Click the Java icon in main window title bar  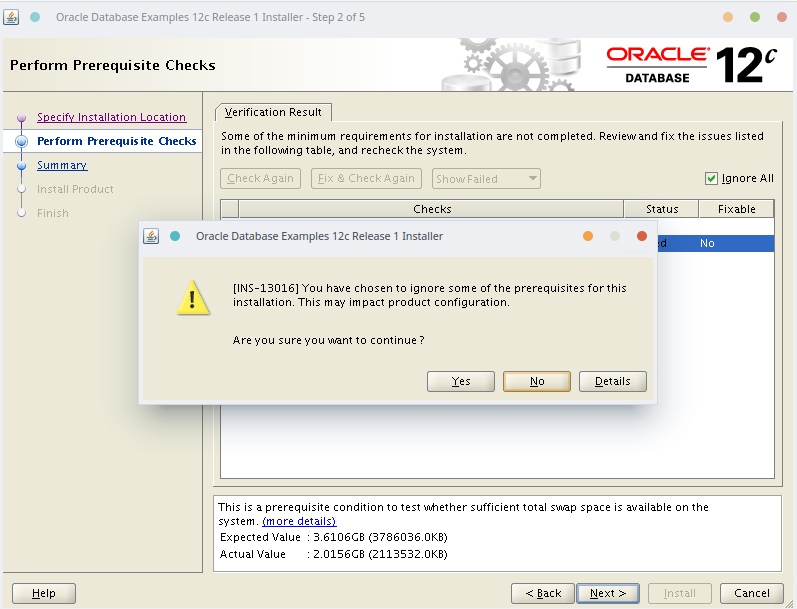coord(11,17)
